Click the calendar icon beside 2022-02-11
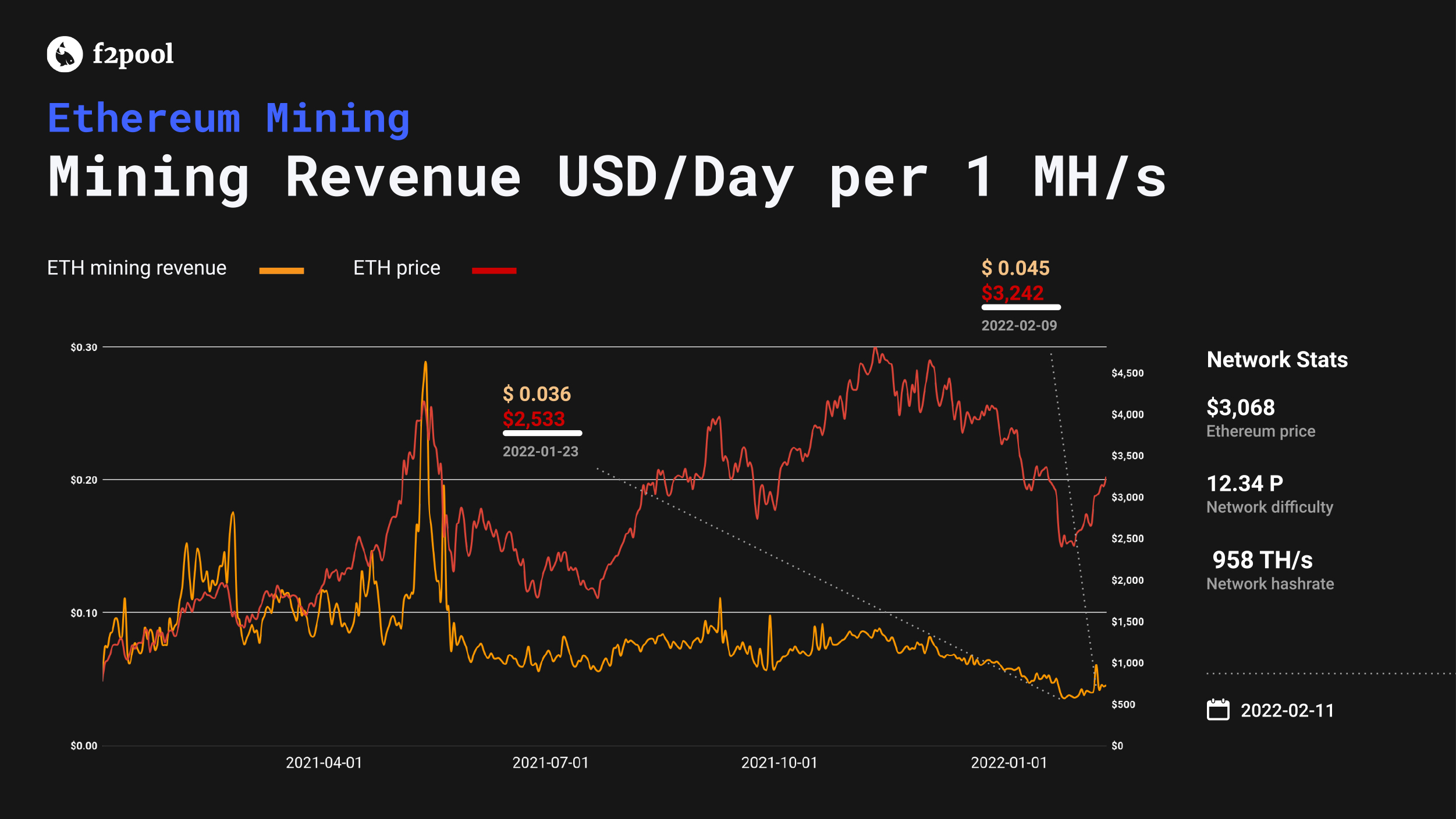The width and height of the screenshot is (1456, 819). tap(1218, 710)
